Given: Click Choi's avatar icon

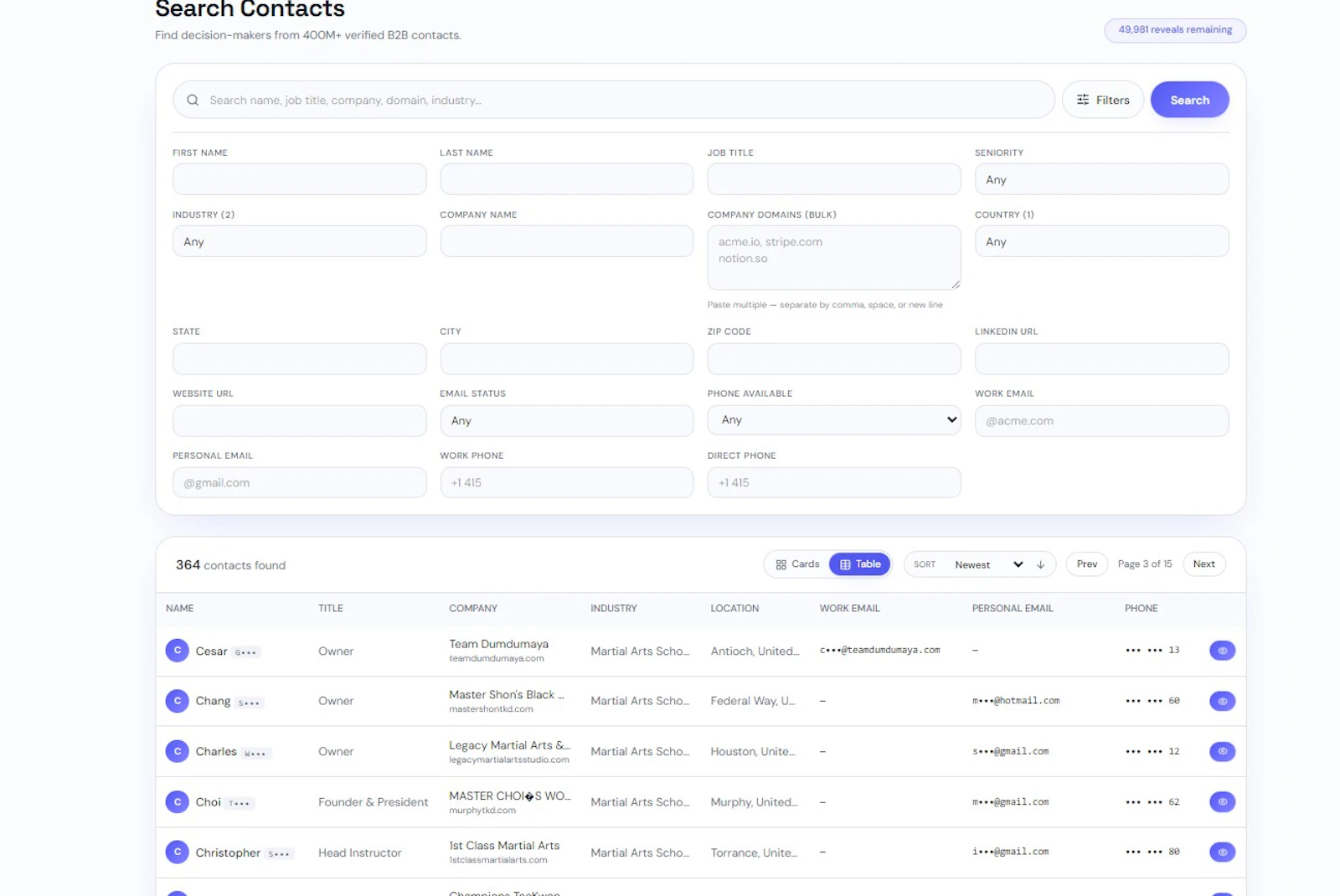Looking at the screenshot, I should 177,802.
